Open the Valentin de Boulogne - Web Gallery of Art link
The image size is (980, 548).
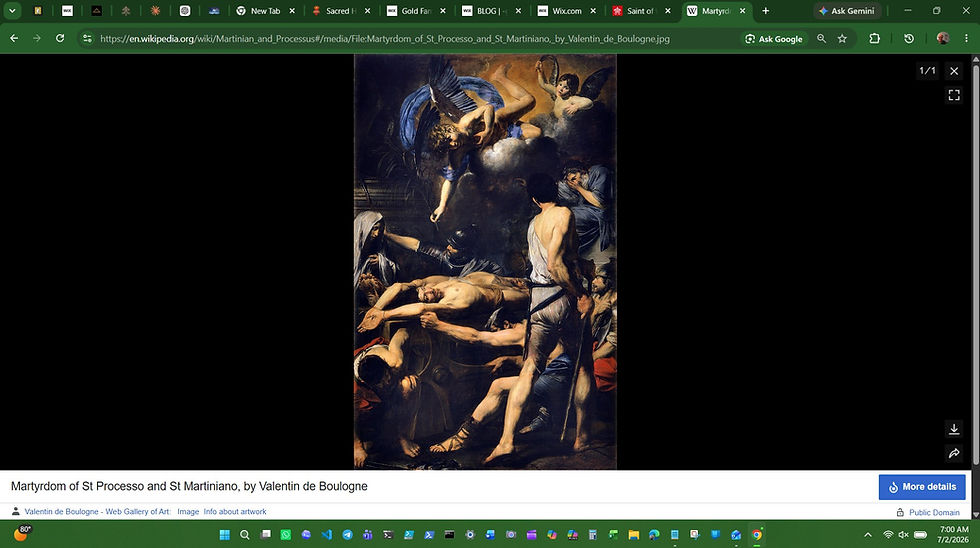[x=97, y=511]
